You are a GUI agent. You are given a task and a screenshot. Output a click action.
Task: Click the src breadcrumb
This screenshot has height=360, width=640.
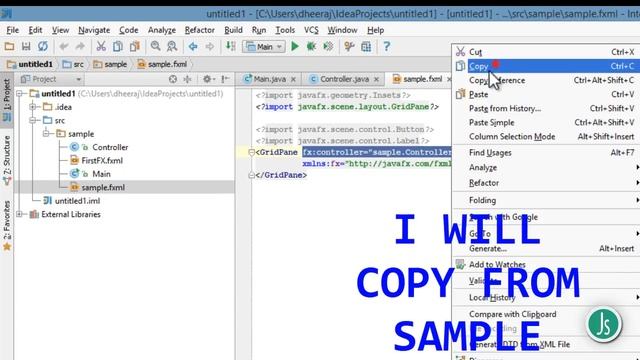73,64
